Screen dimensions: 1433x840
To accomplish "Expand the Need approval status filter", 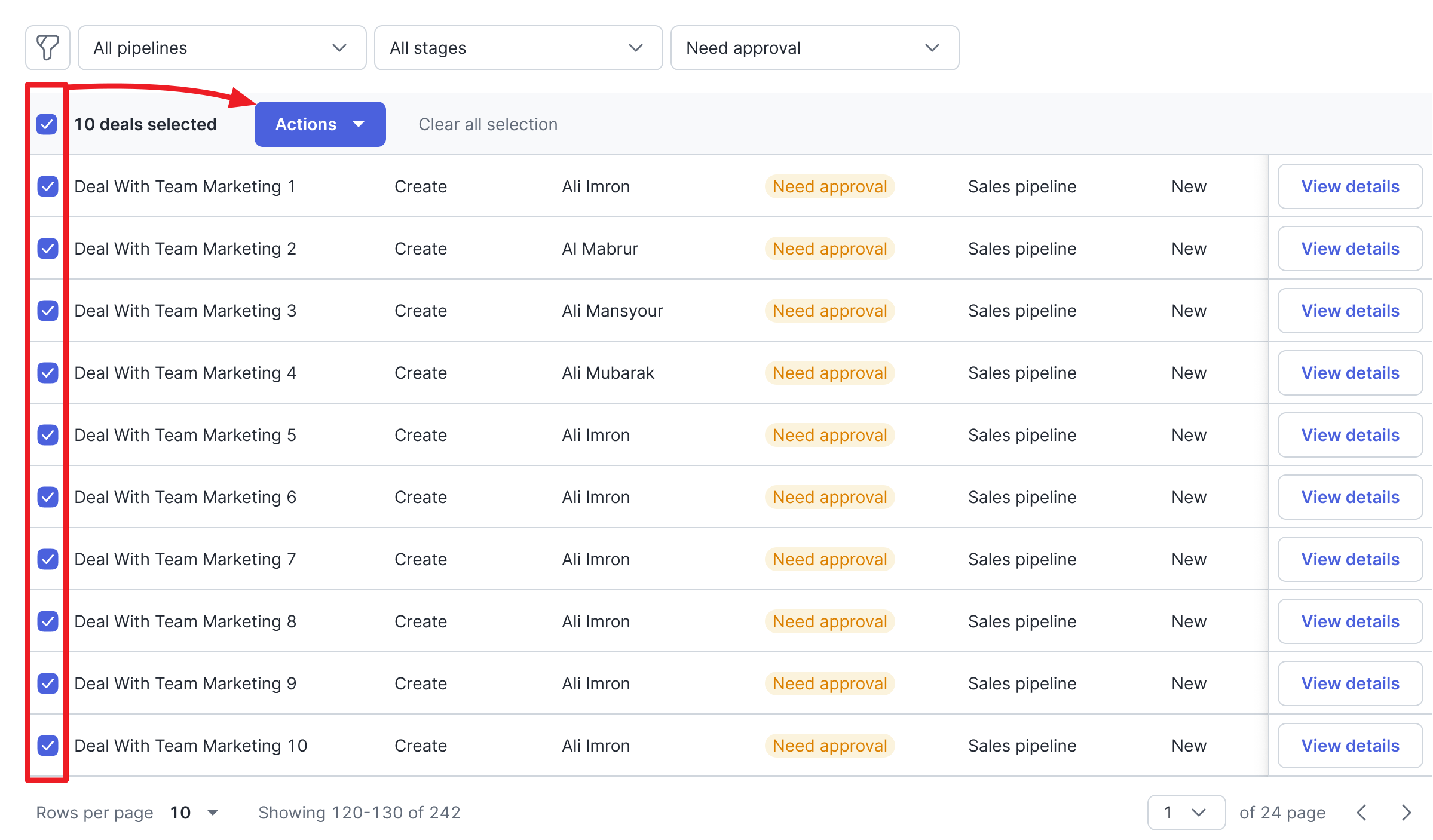I will tap(815, 48).
